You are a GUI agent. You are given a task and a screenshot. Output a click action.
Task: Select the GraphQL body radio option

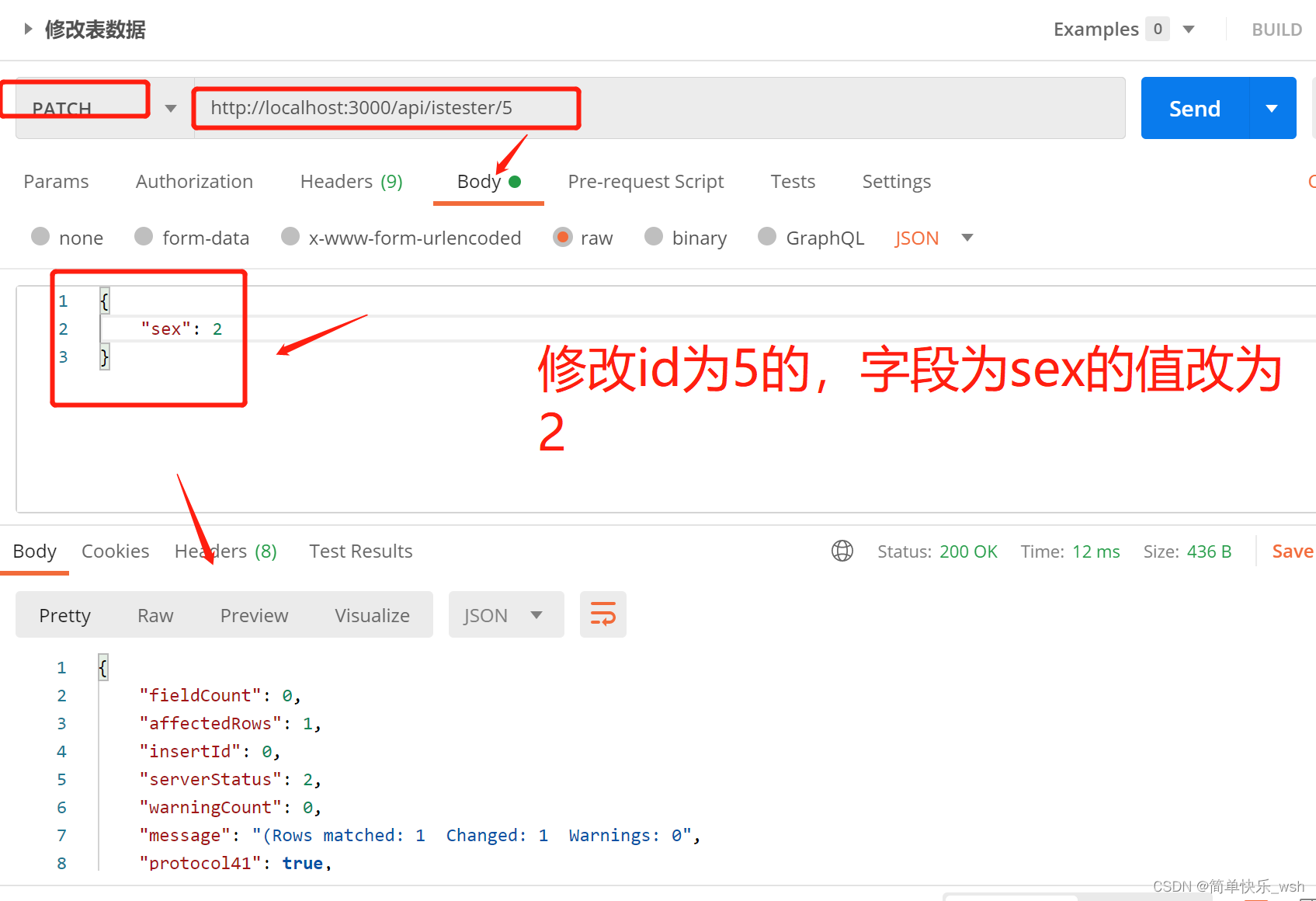[x=767, y=236]
